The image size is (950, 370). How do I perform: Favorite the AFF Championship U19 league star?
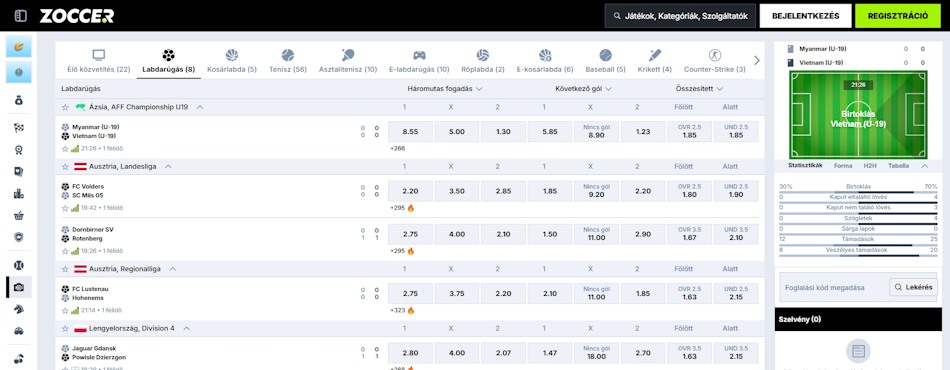pyautogui.click(x=65, y=107)
